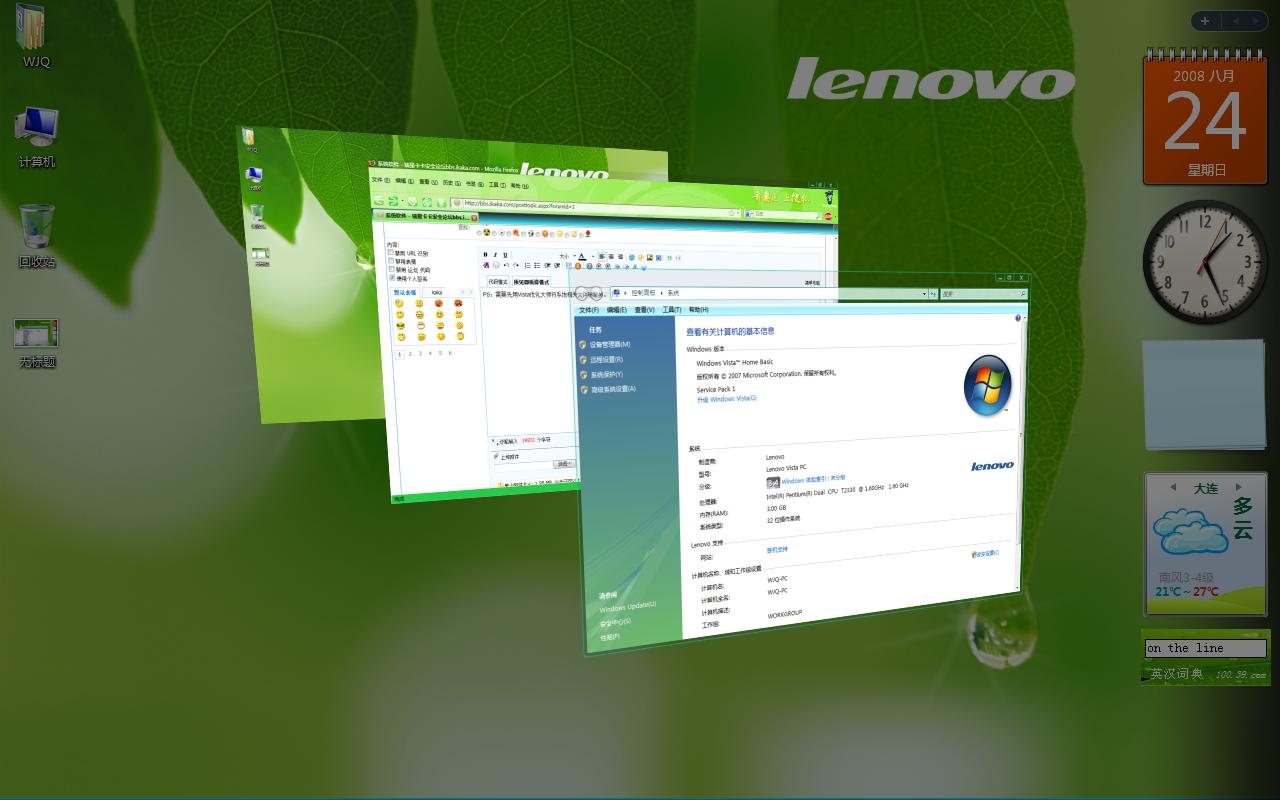Viewport: 1280px width, 800px height.
Task: Click the 大连 city name in weather gadget
Action: point(1206,488)
